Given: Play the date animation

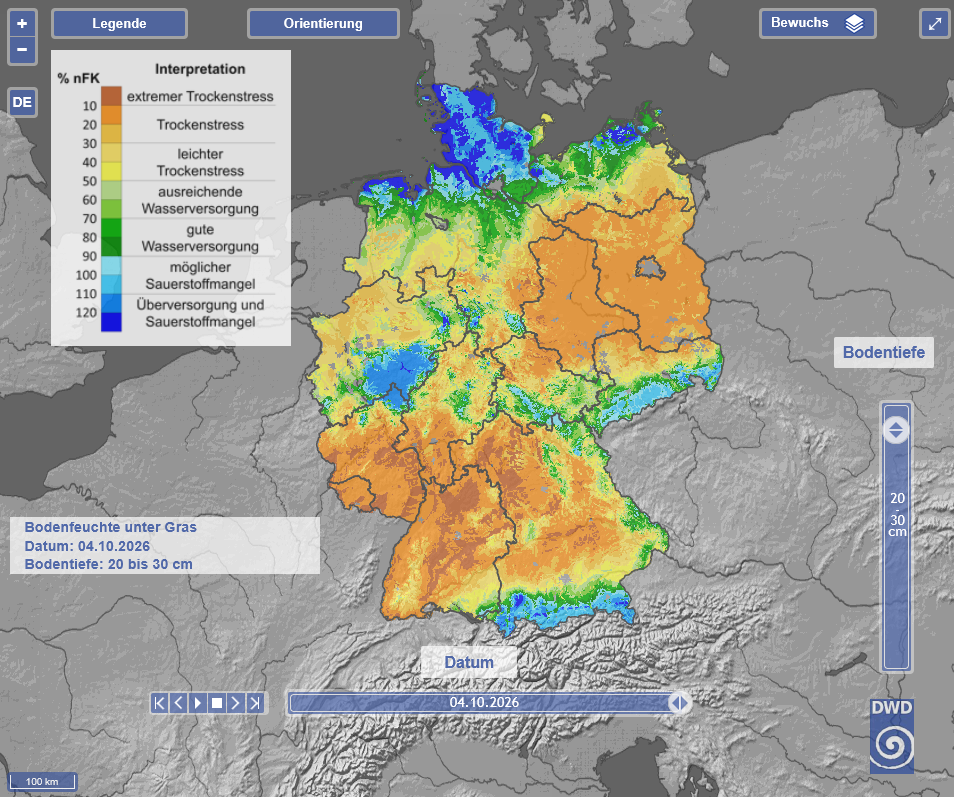Looking at the screenshot, I should click(x=198, y=703).
